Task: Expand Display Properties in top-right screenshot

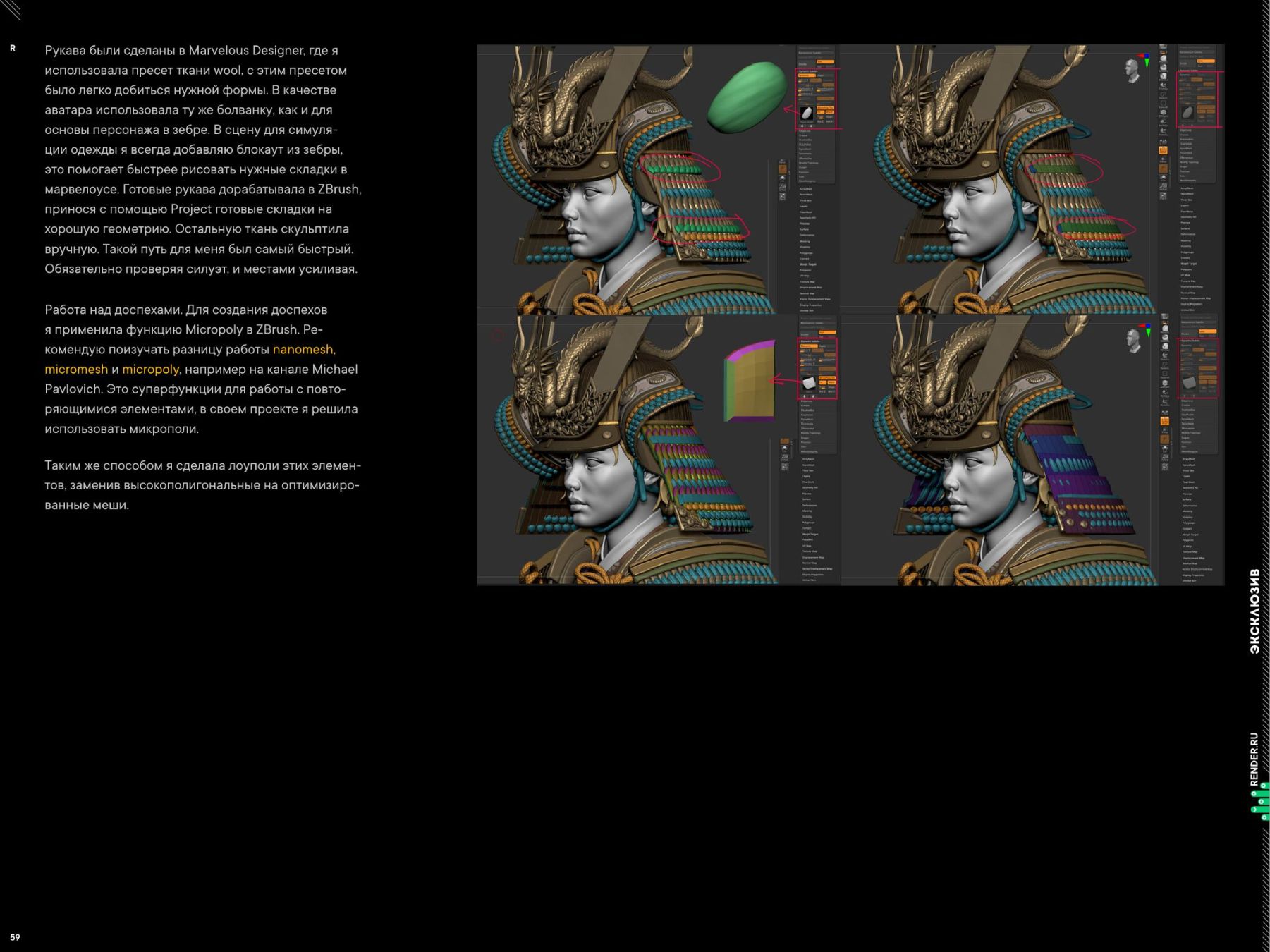Action: pyautogui.click(x=1192, y=304)
